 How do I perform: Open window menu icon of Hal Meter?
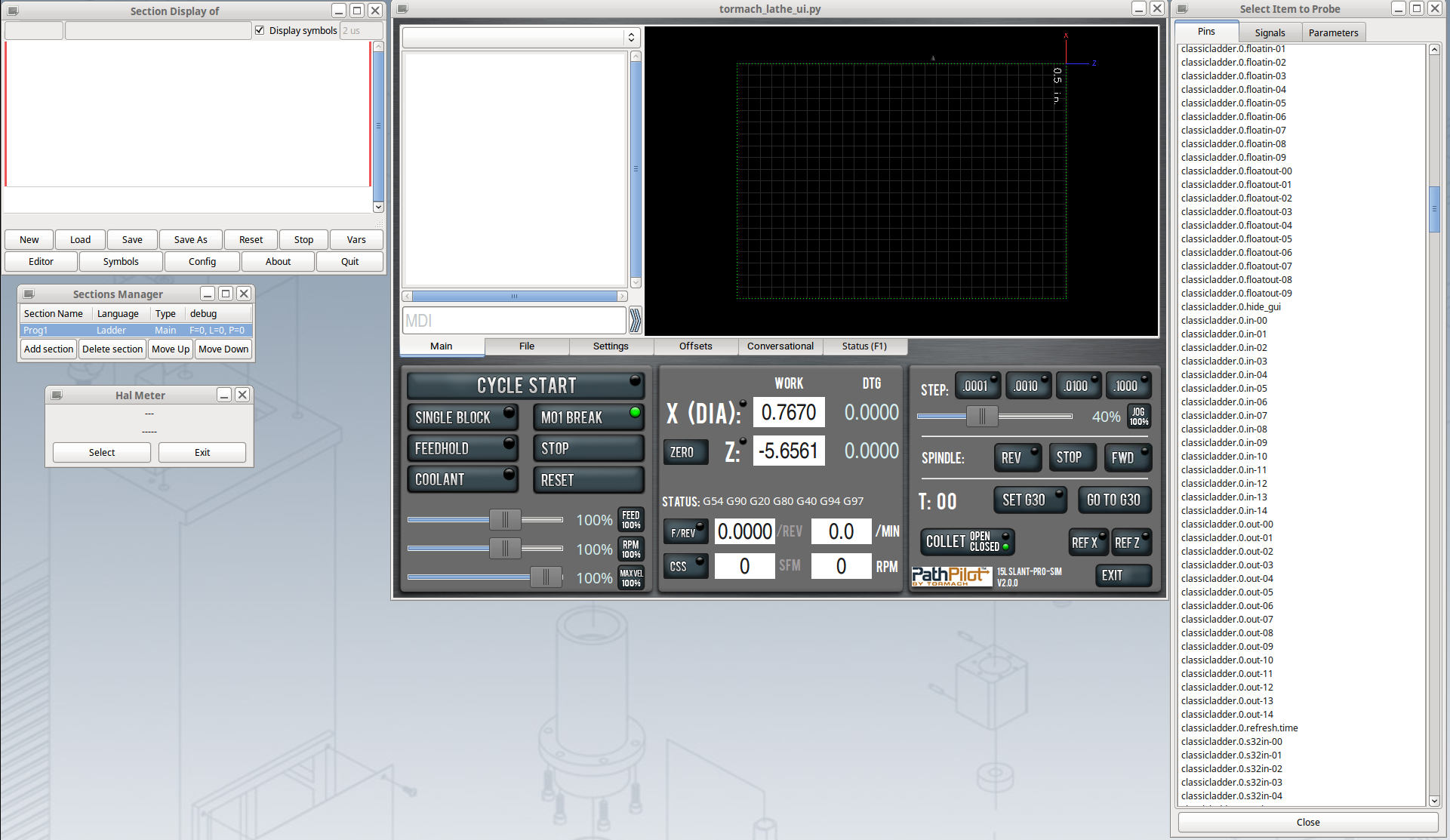point(57,395)
